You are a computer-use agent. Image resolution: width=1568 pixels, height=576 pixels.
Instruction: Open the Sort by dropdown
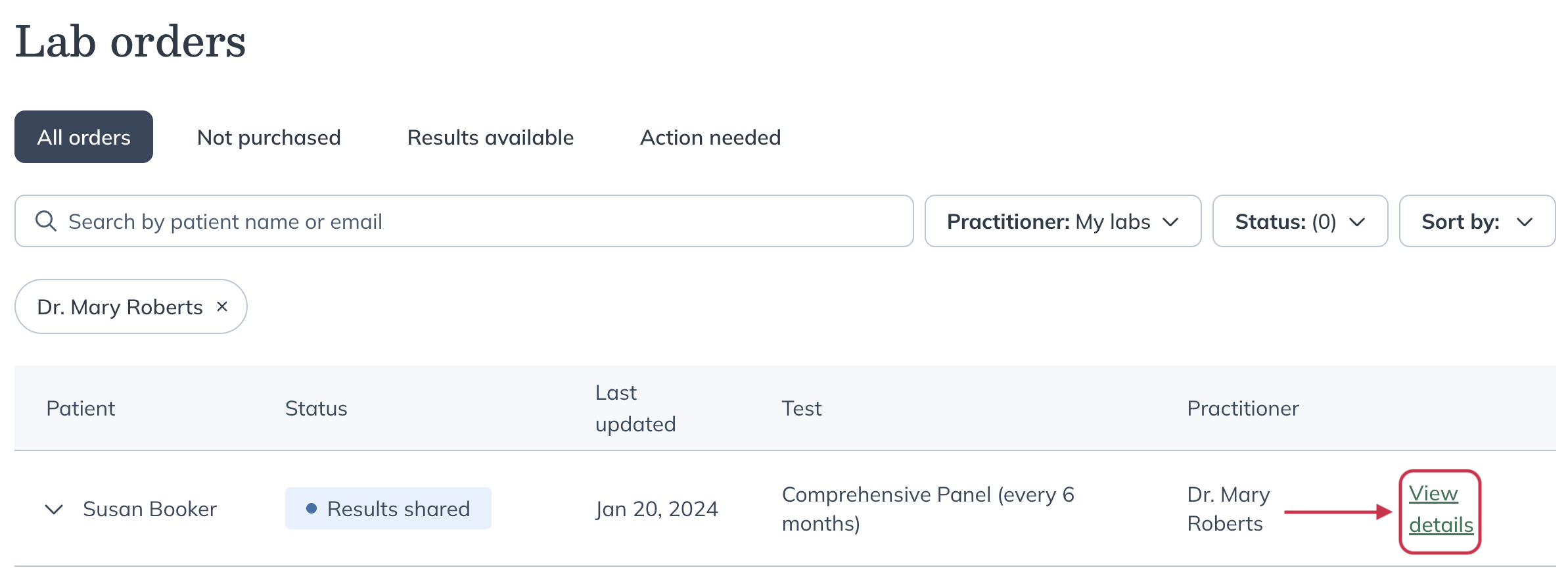(1477, 221)
